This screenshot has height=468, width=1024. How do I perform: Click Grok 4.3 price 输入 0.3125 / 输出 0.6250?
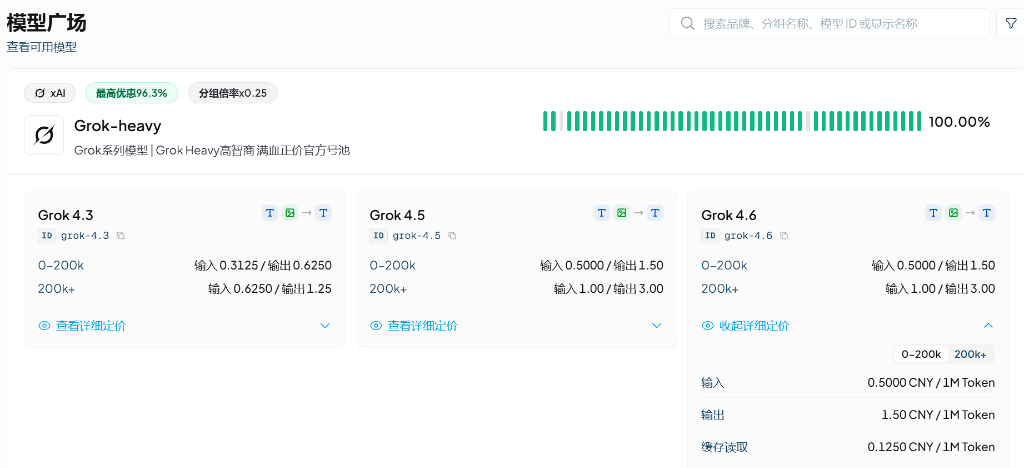263,266
